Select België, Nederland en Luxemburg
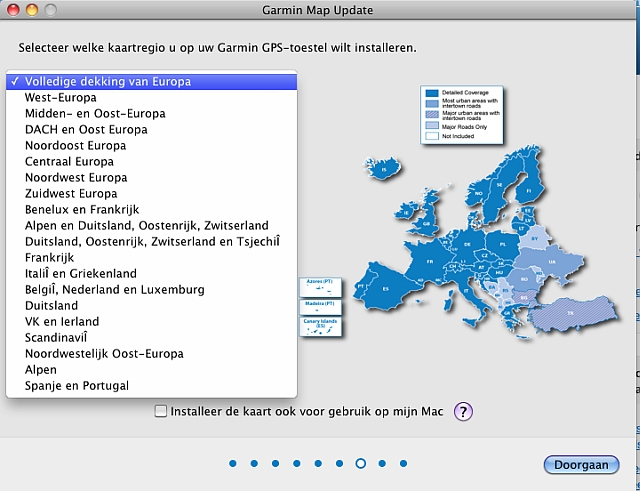Viewport: 640px width, 491px height. (151, 290)
